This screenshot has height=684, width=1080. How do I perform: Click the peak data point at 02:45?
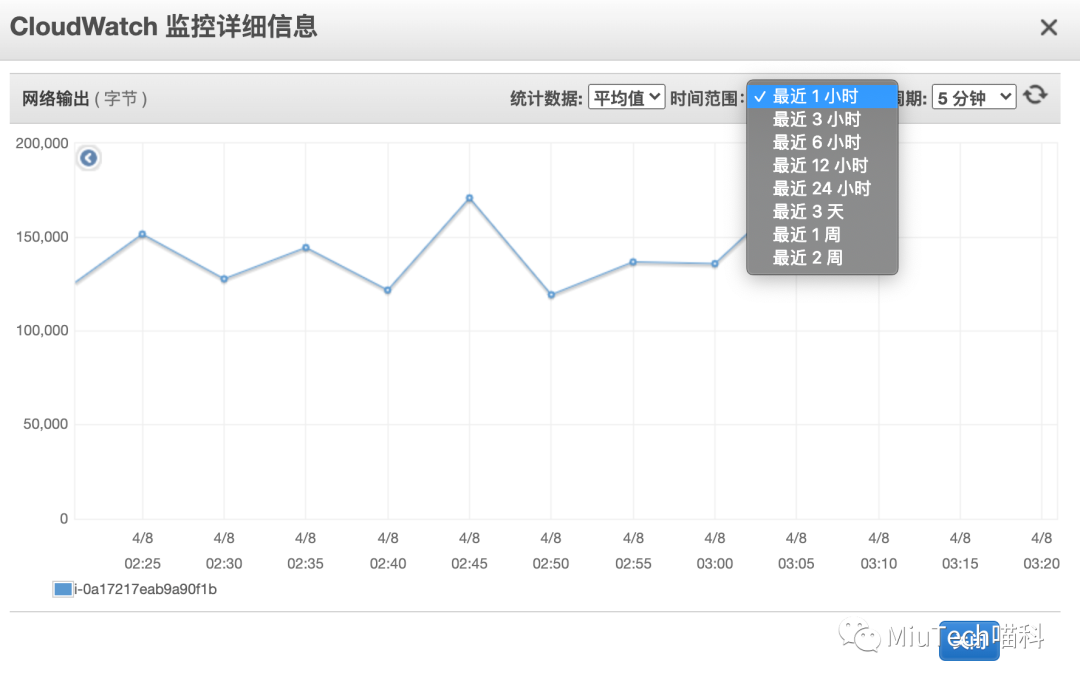click(469, 198)
